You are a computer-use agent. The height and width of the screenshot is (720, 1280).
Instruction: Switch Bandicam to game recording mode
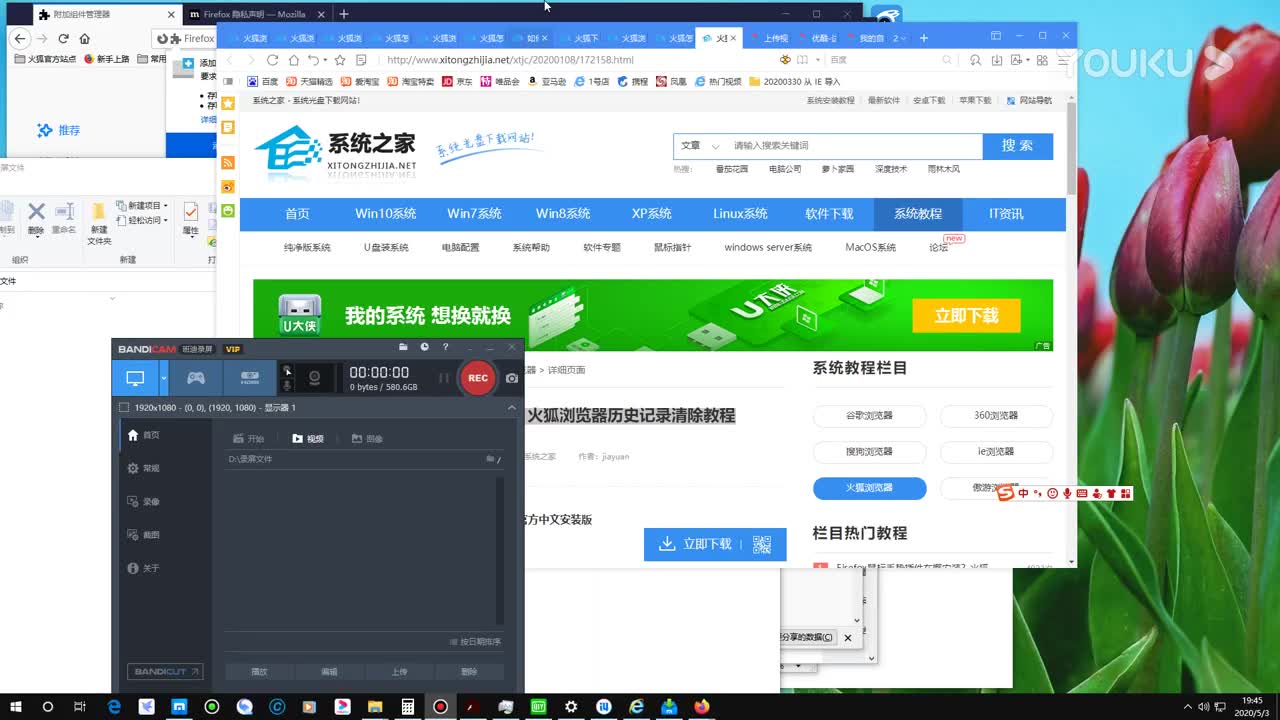(x=195, y=378)
